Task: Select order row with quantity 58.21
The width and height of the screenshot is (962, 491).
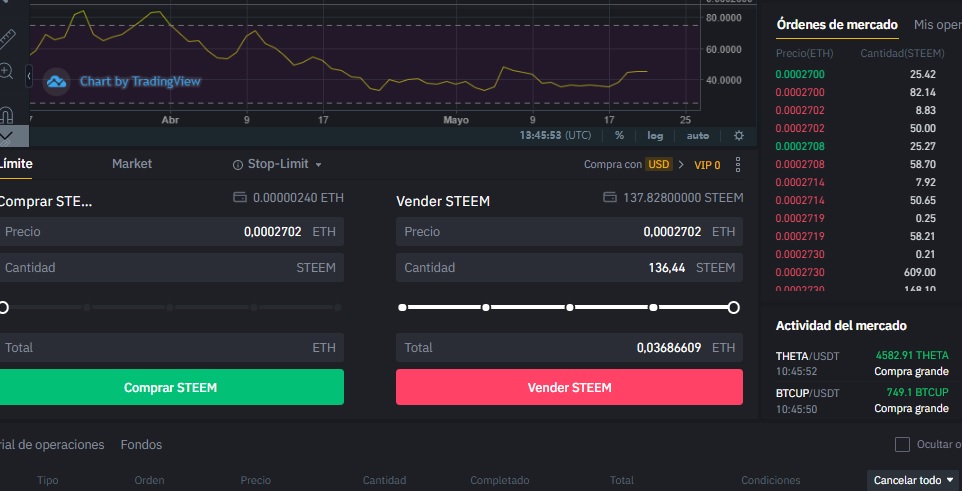Action: click(856, 236)
